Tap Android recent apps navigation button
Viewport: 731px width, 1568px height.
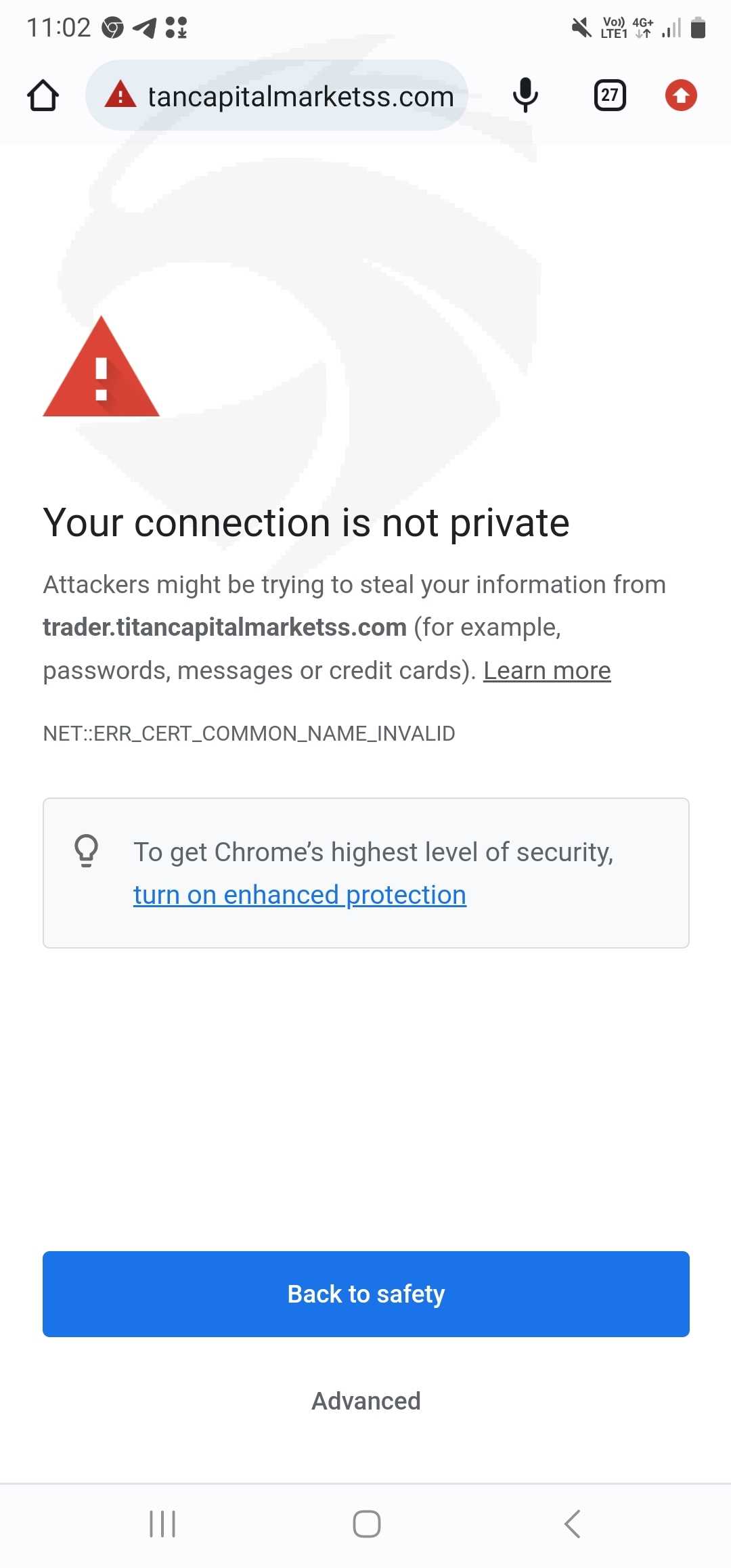pyautogui.click(x=162, y=1524)
